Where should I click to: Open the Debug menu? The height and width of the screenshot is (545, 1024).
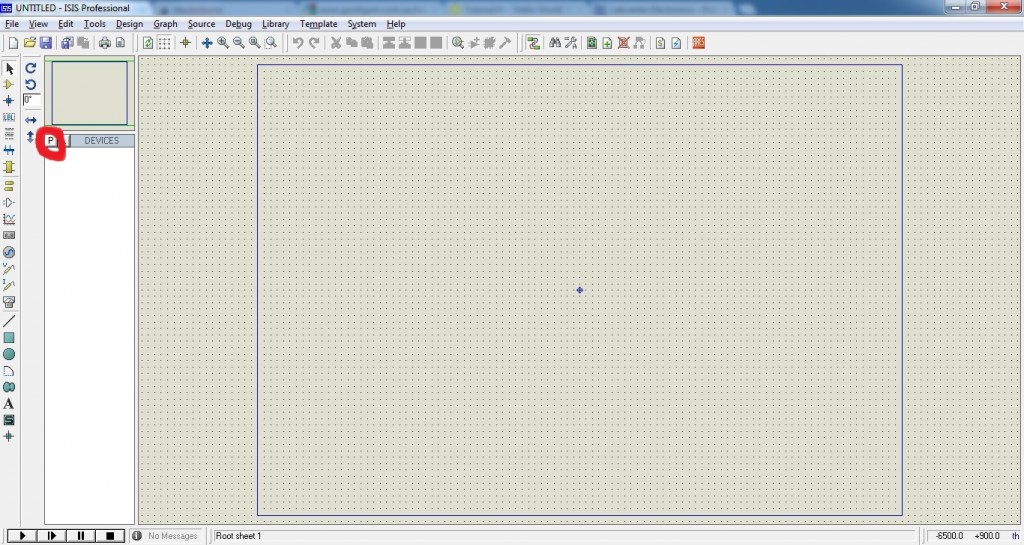(239, 23)
